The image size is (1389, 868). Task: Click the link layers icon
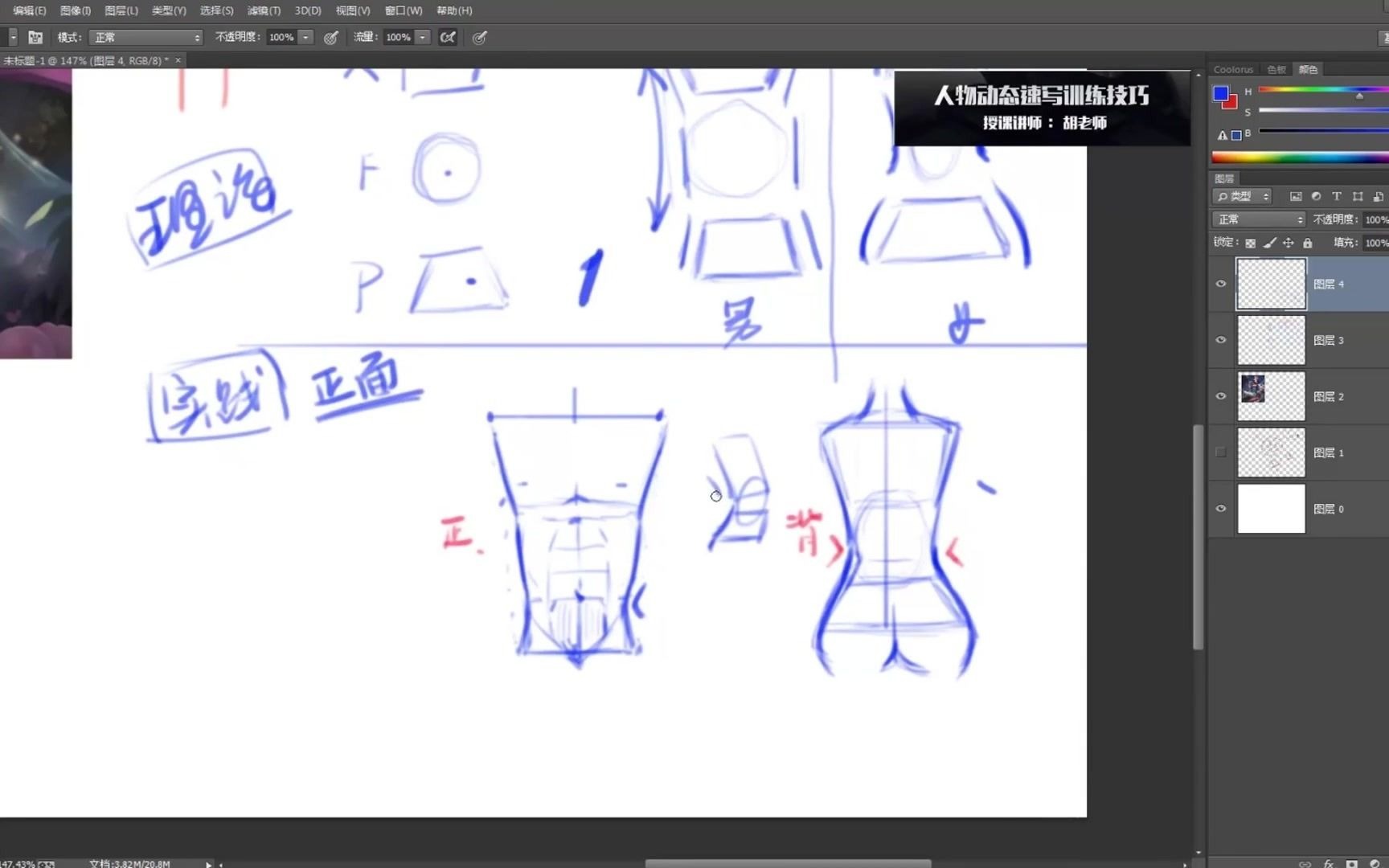pos(1305,863)
